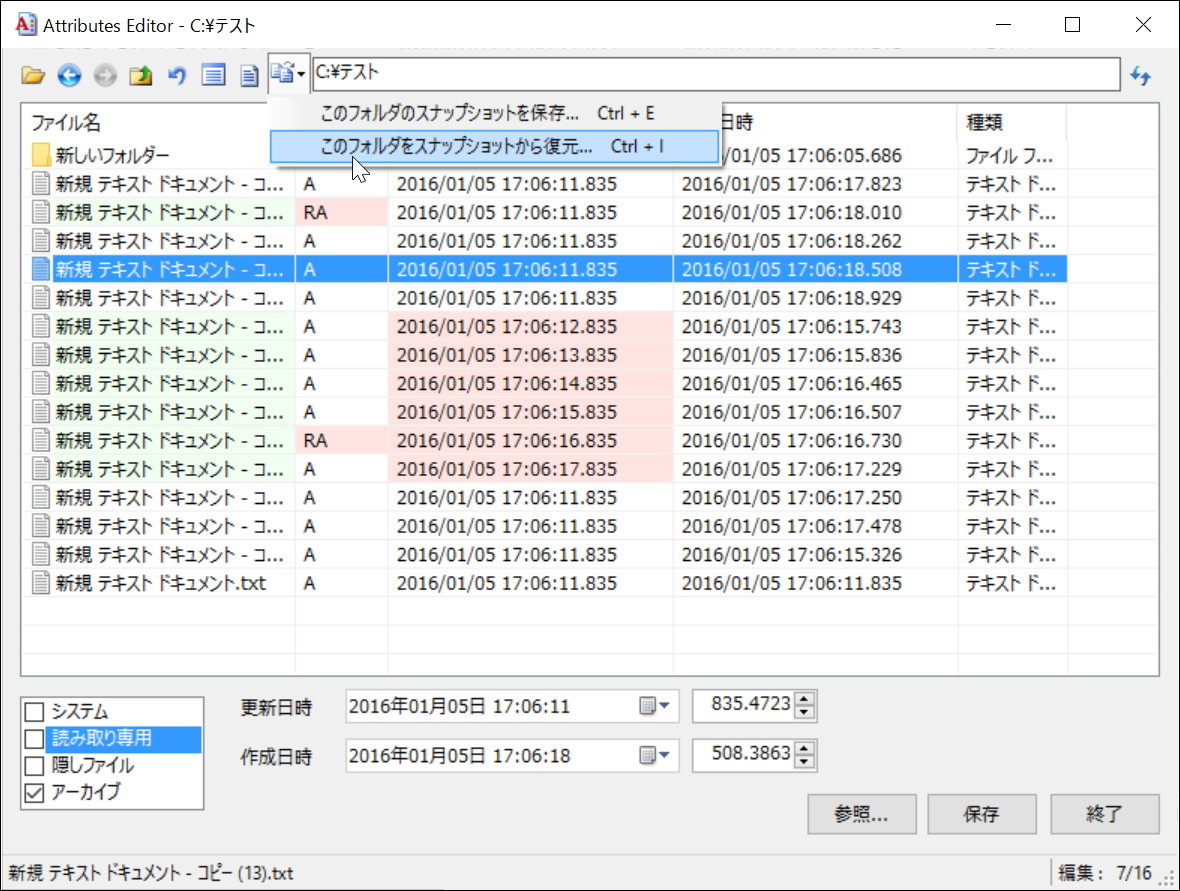Open folder using the yellow folder icon
This screenshot has width=1180, height=891.
click(x=33, y=75)
